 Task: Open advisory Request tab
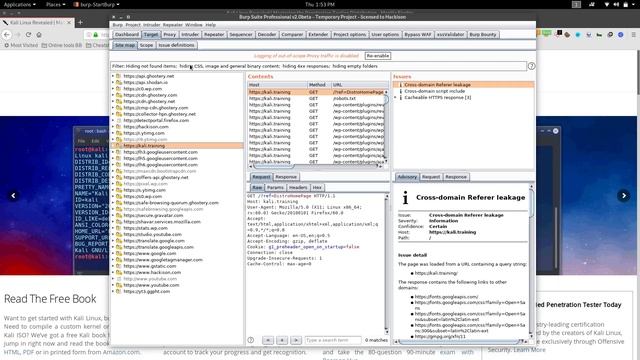(431, 177)
